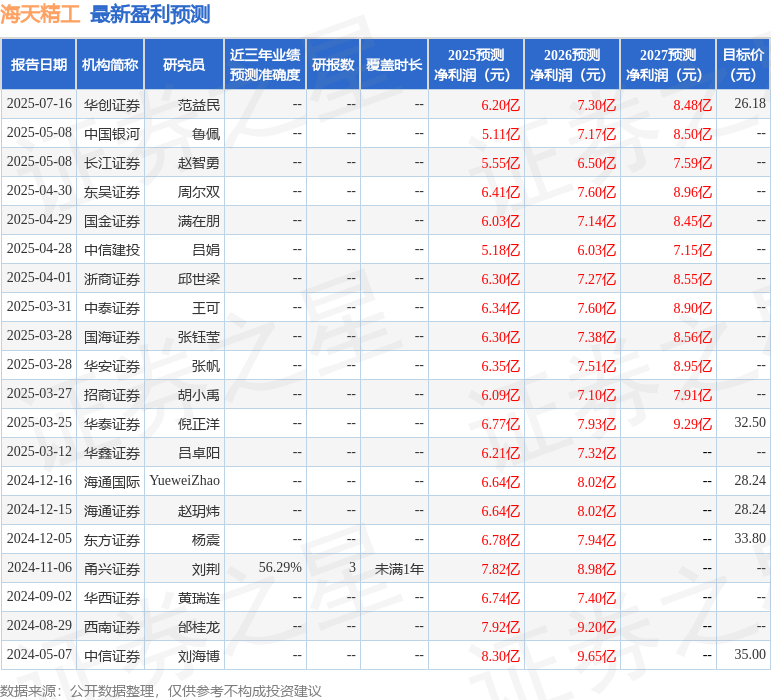Screen dimensions: 771x700
Task: Click analyst name YueweiZhao
Action: [x=184, y=480]
